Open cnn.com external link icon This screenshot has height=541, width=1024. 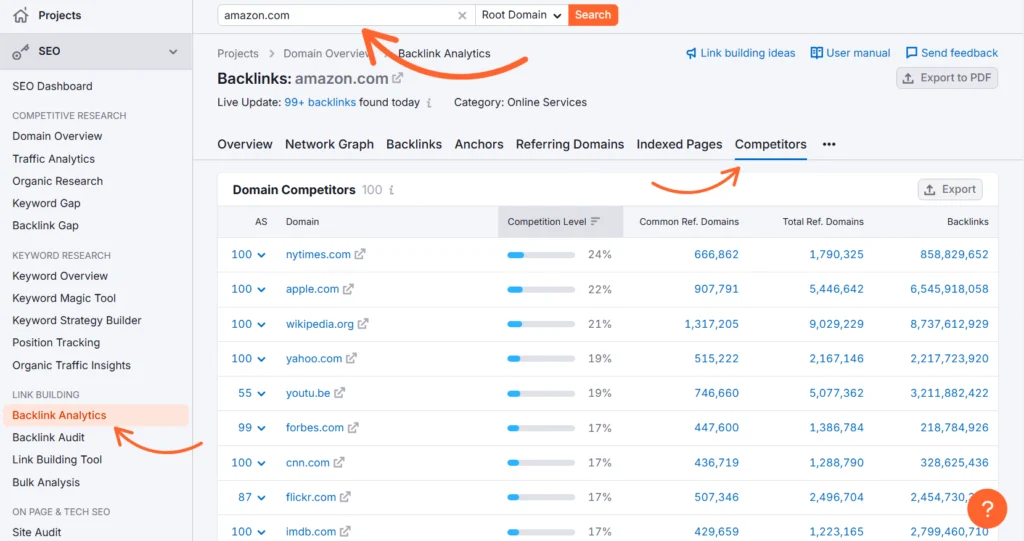tap(339, 462)
